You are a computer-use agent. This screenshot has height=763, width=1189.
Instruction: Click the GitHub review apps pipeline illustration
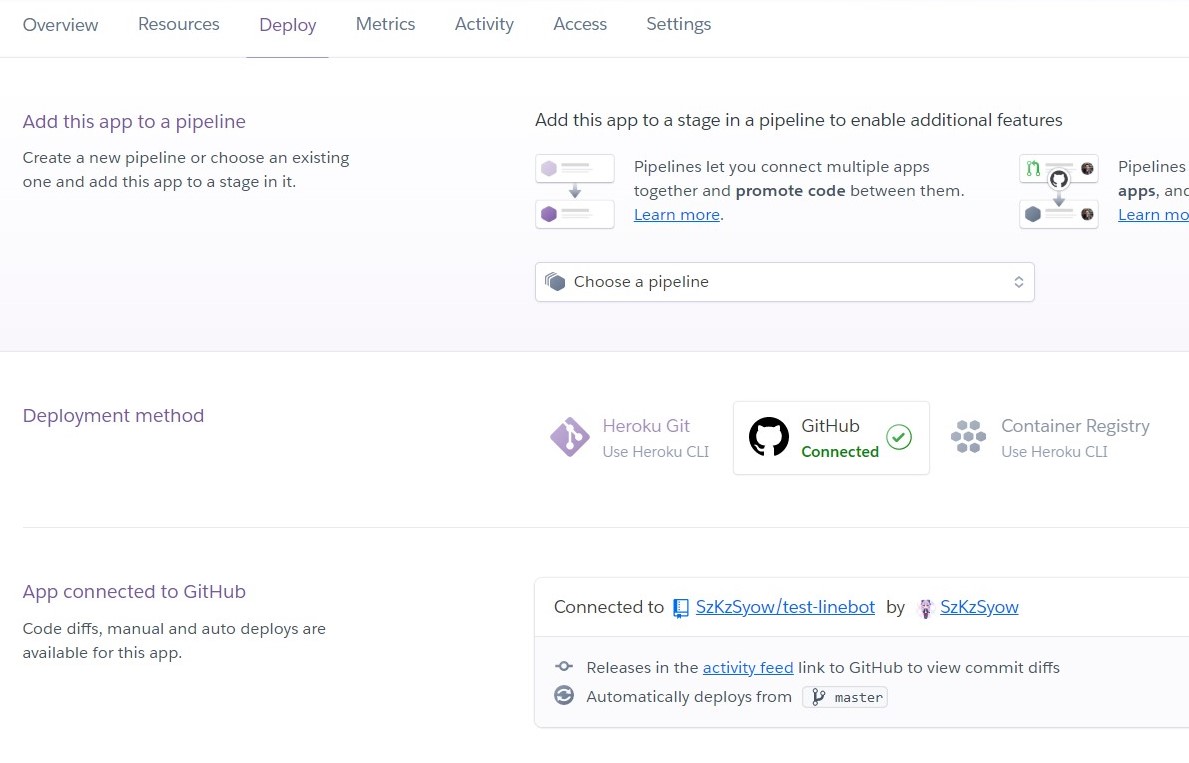point(1059,191)
